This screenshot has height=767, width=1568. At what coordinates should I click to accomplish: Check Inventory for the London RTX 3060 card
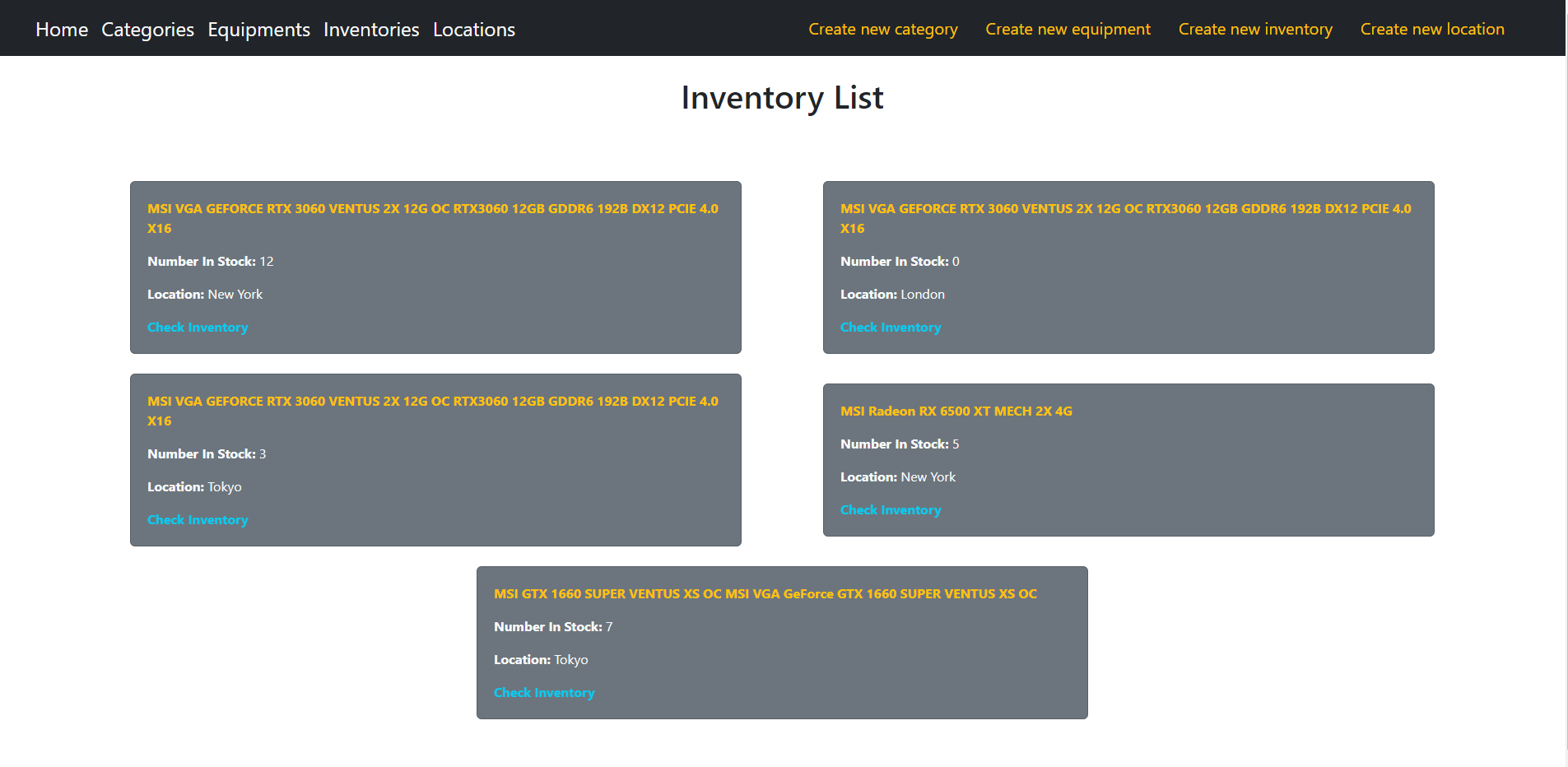point(891,327)
